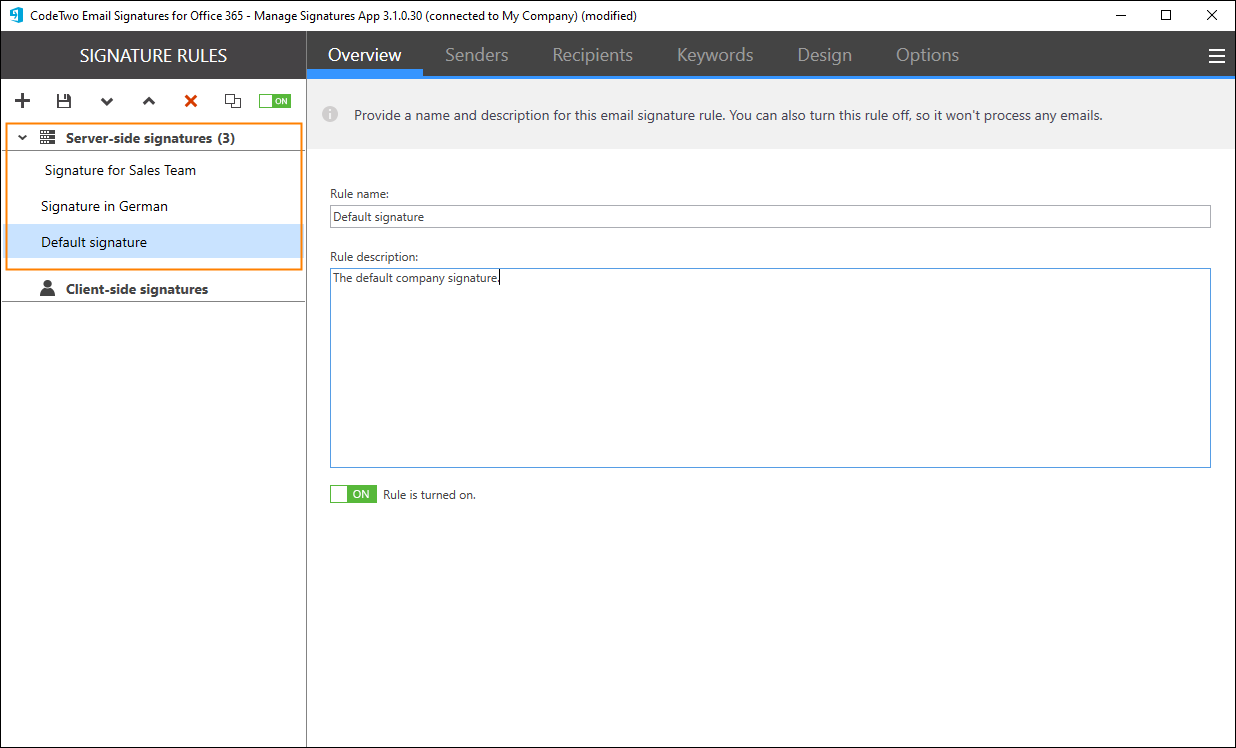1236x748 pixels.
Task: Expand the Client-side signatures section
Action: tap(137, 289)
